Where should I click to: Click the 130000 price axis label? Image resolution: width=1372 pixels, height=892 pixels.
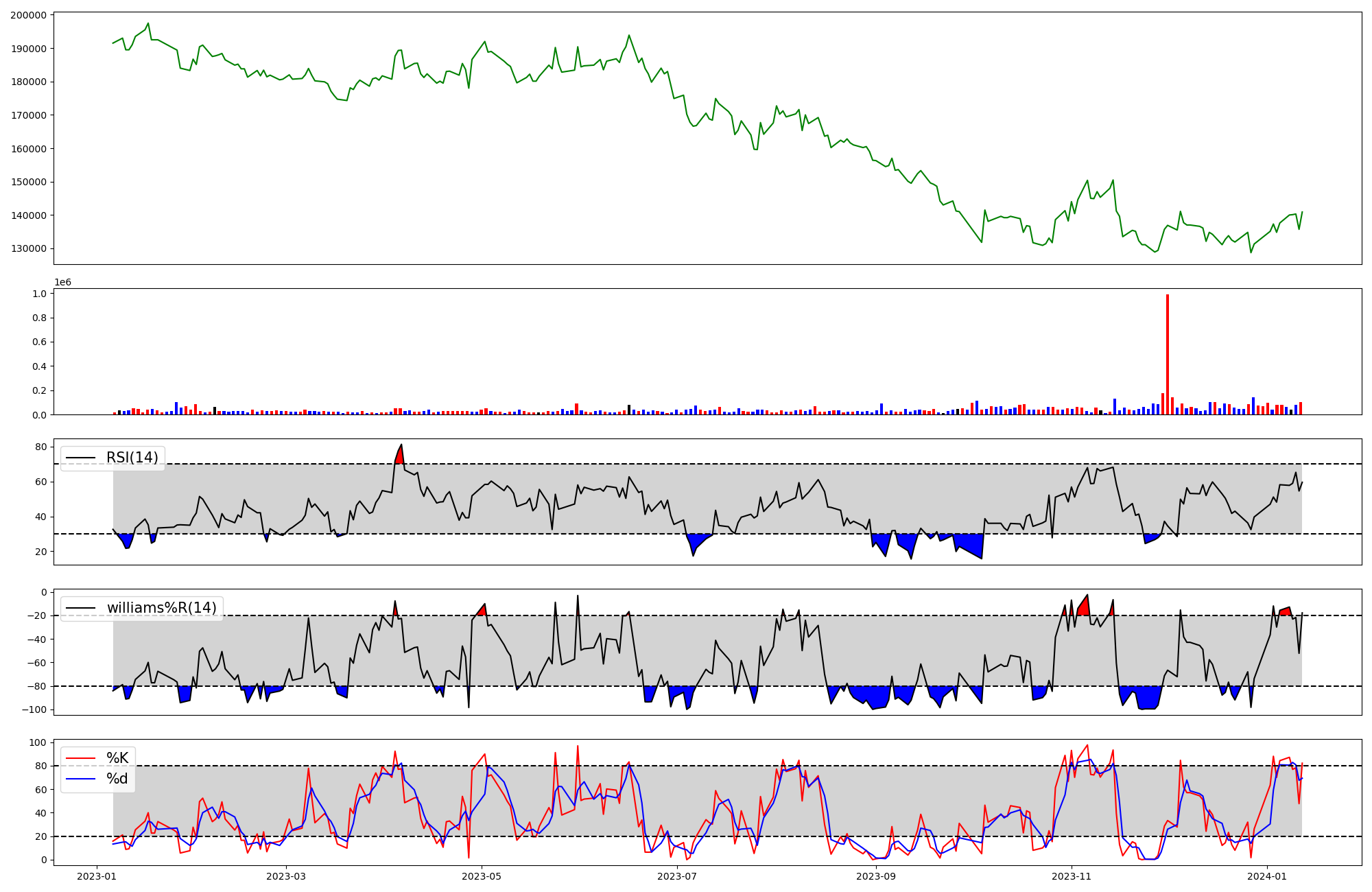point(28,249)
